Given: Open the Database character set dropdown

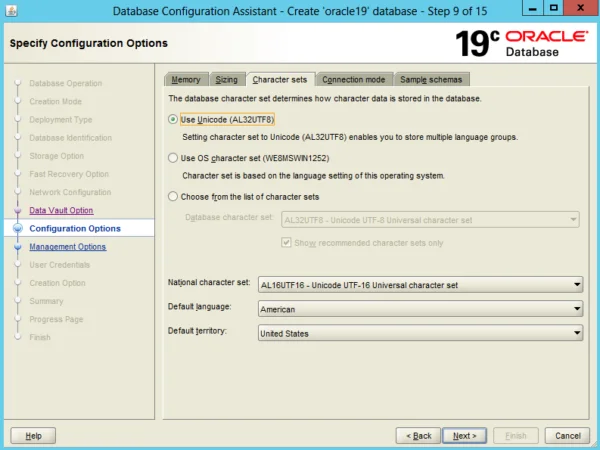Looking at the screenshot, I should [430, 220].
